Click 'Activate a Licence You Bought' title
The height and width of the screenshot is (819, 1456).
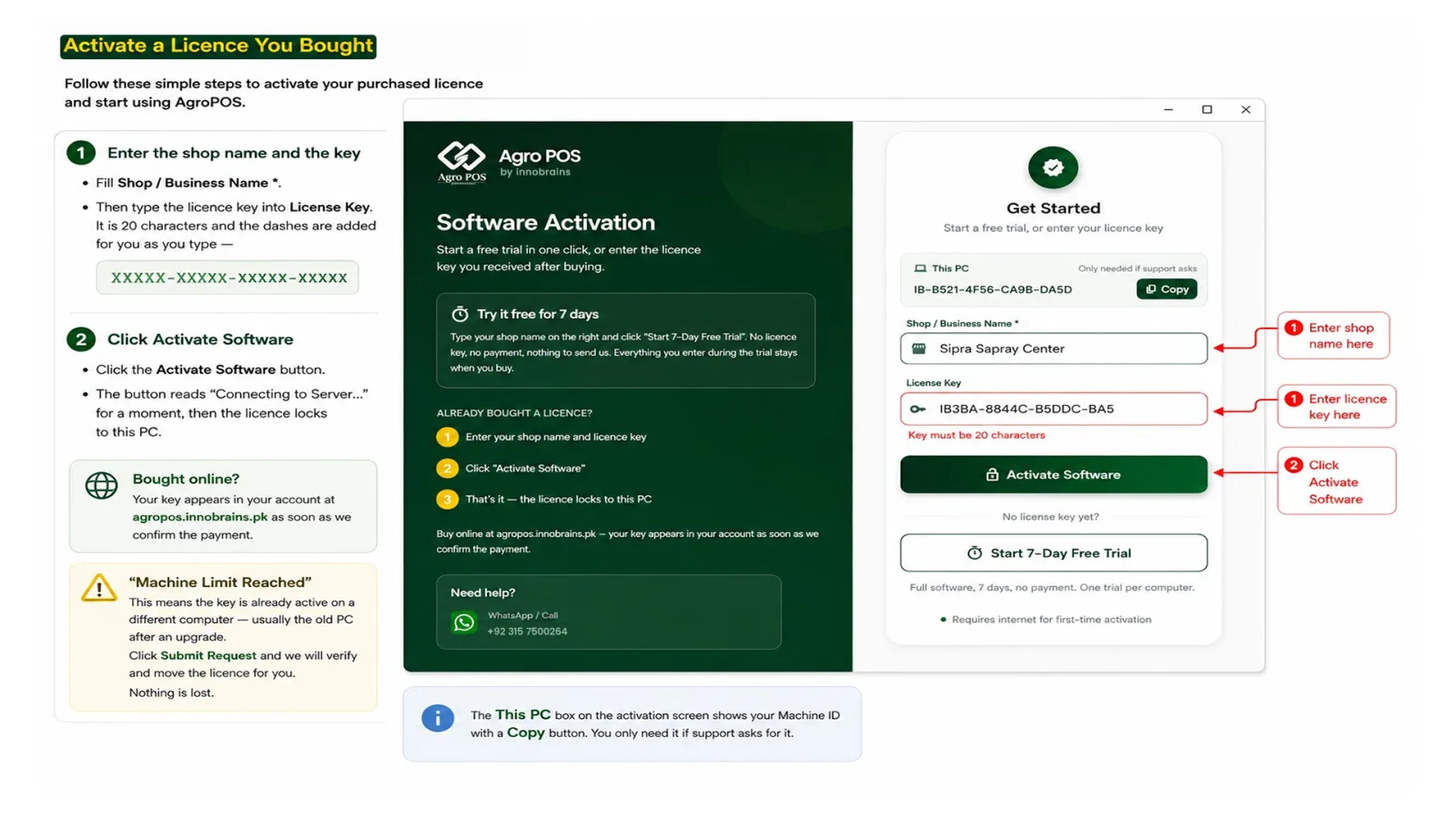(218, 45)
